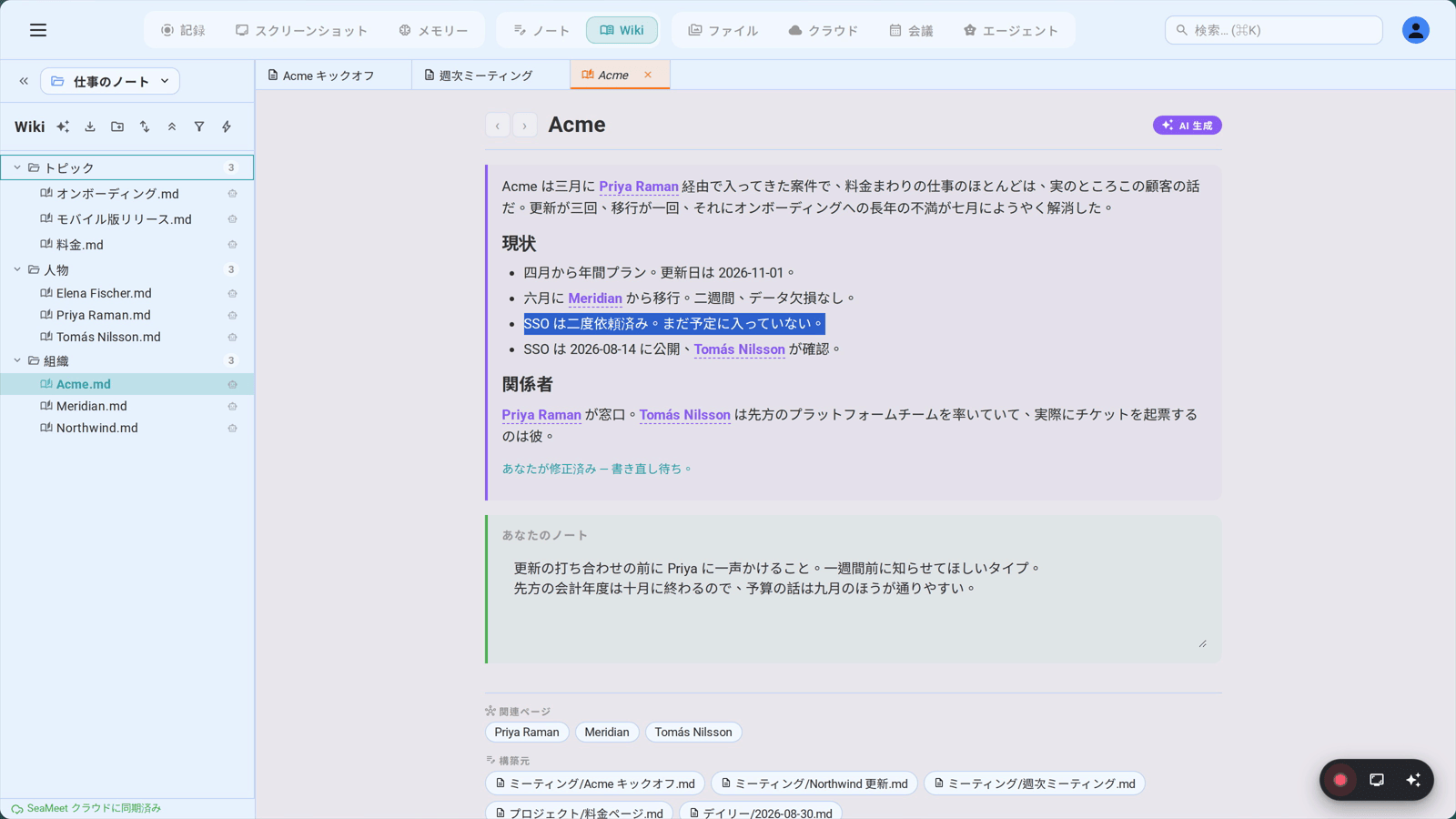Click the Wiki download icon
This screenshot has width=1456, height=819.
90,126
